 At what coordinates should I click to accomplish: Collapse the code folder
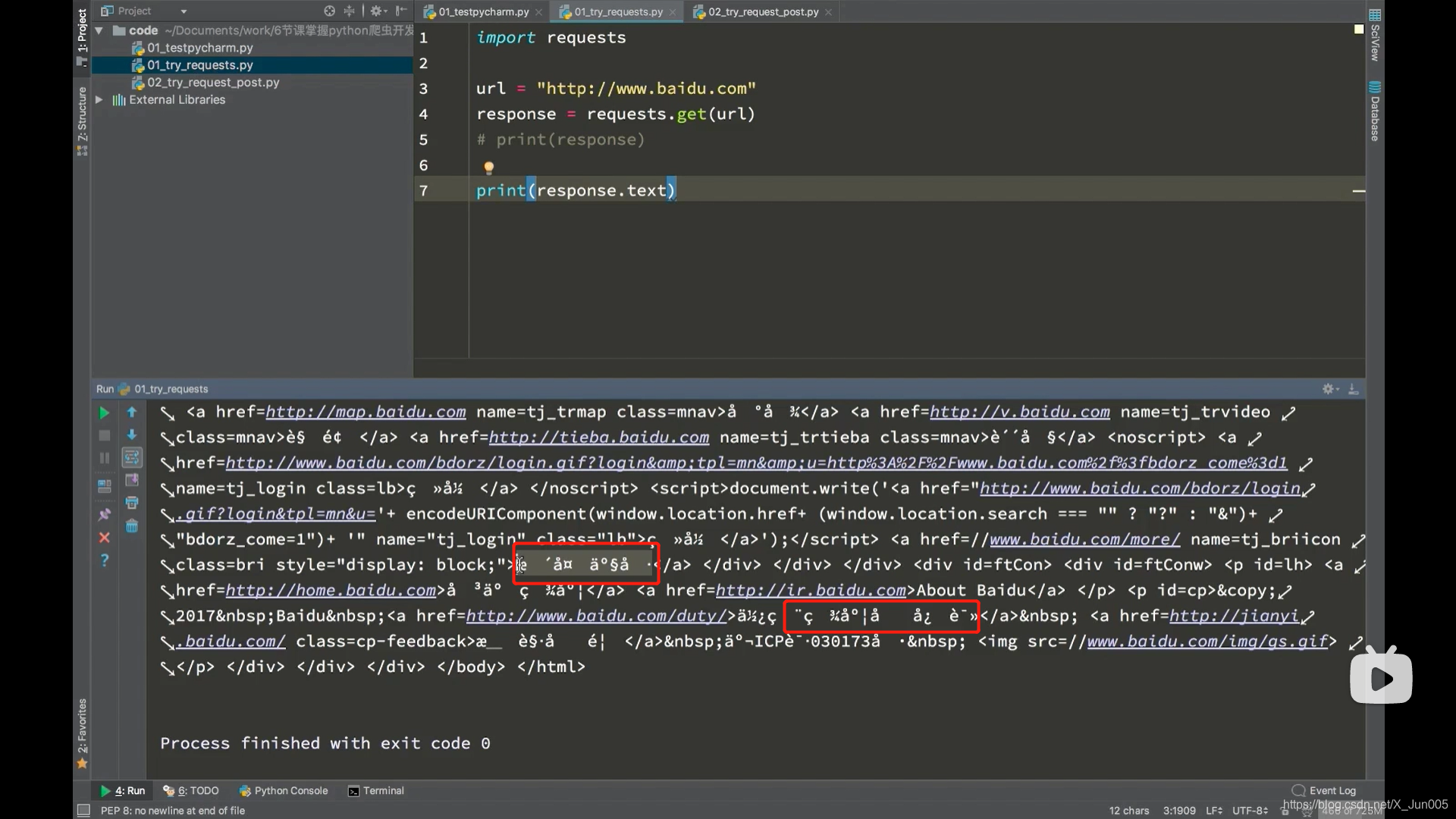tap(99, 30)
